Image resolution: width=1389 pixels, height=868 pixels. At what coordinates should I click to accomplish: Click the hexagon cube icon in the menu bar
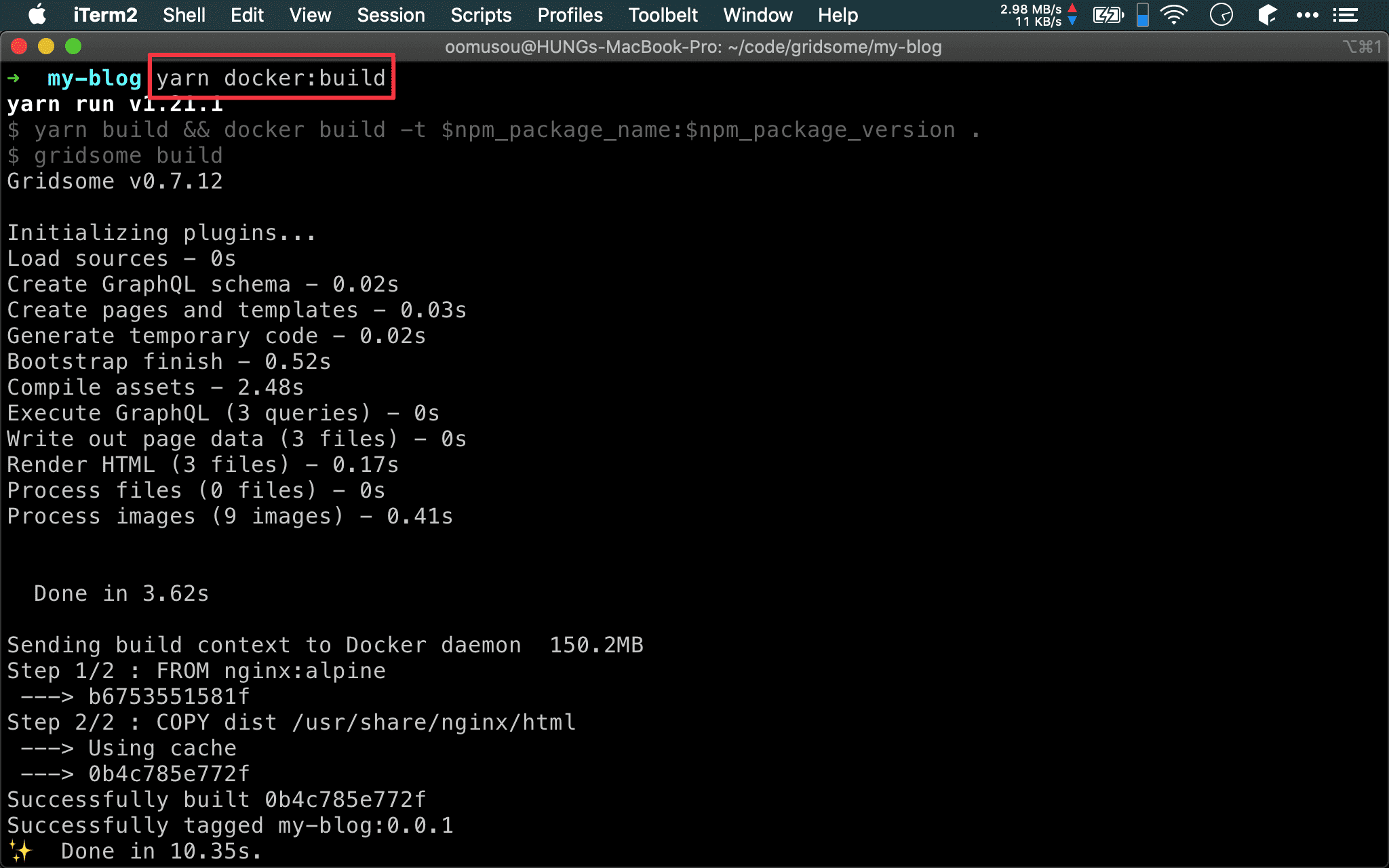[1267, 15]
